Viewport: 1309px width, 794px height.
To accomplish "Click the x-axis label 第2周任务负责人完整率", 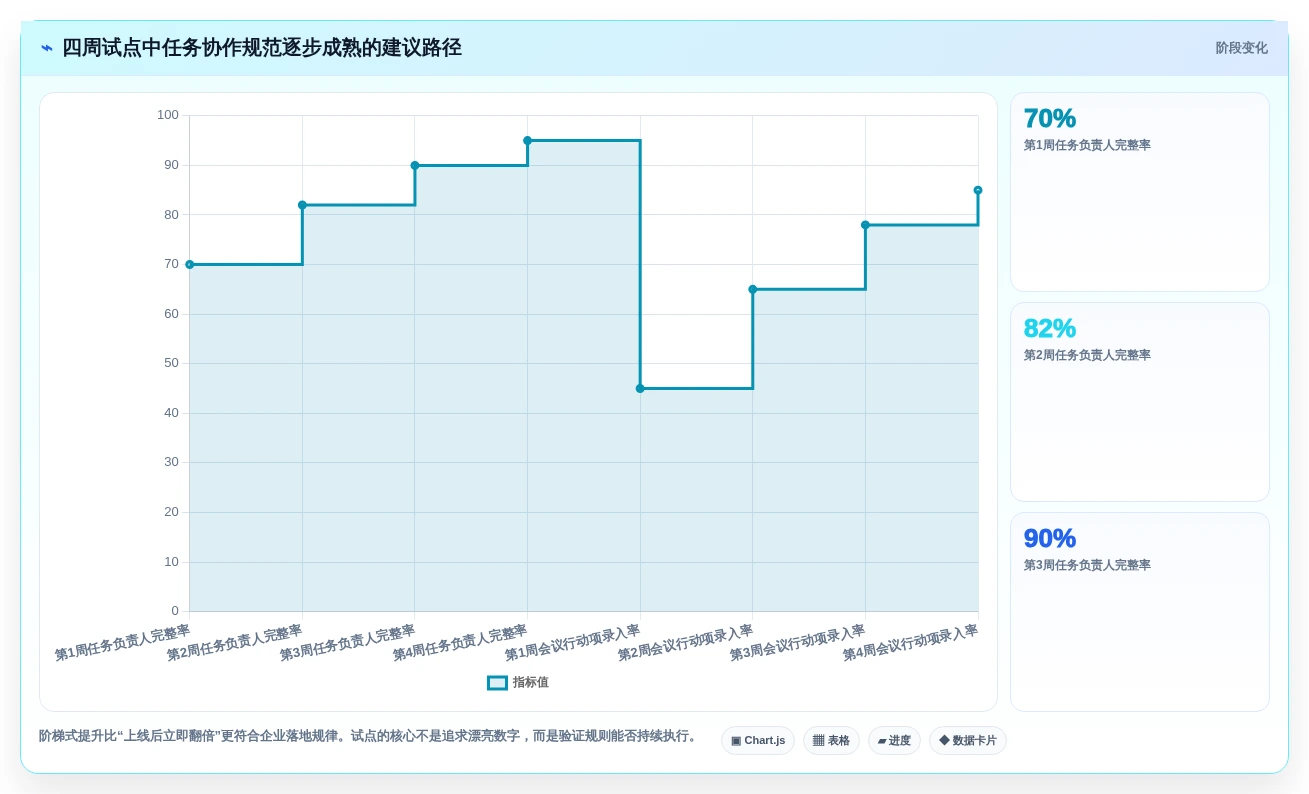I will 234,643.
